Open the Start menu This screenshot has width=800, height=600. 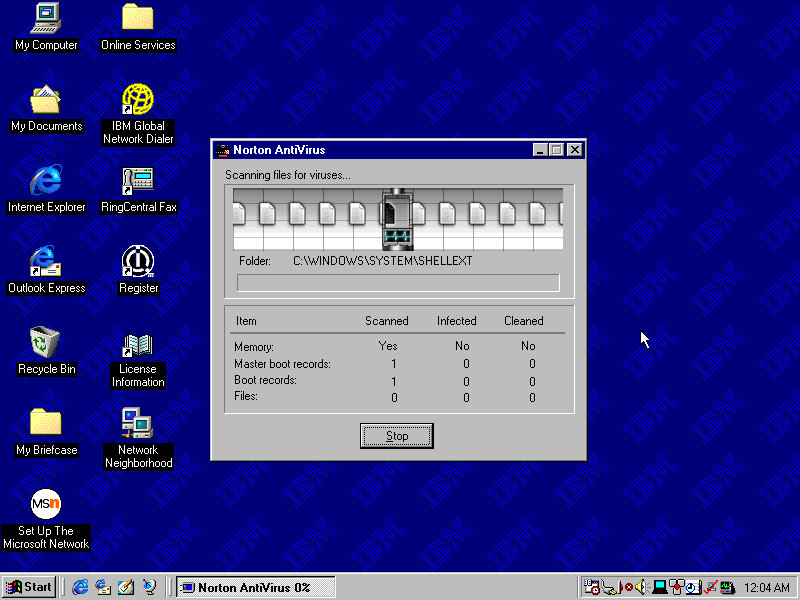coord(29,587)
